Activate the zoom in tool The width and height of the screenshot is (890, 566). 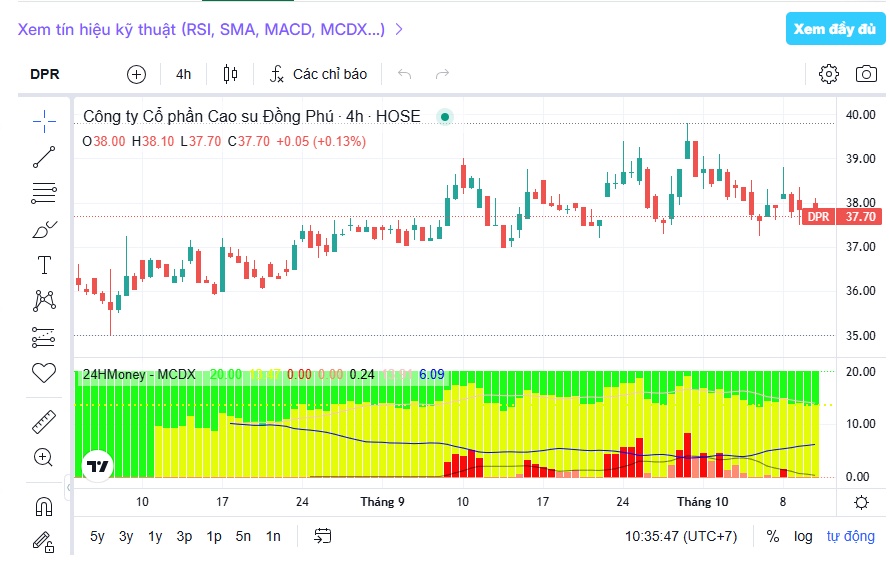pyautogui.click(x=44, y=458)
